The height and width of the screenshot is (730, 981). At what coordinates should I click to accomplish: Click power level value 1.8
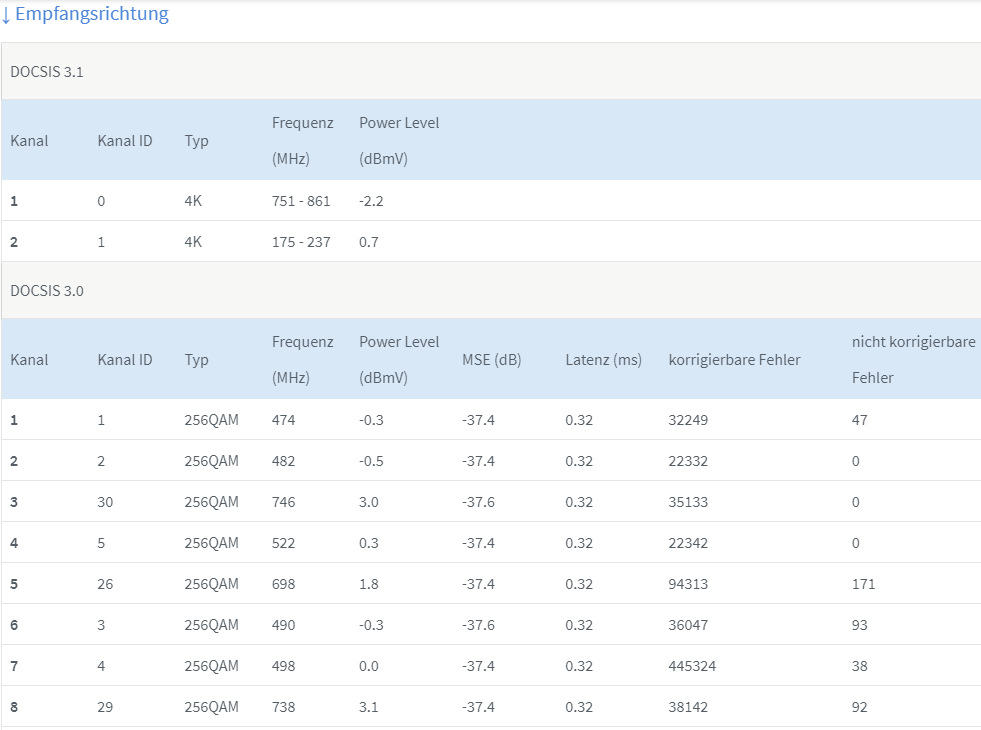click(x=369, y=584)
